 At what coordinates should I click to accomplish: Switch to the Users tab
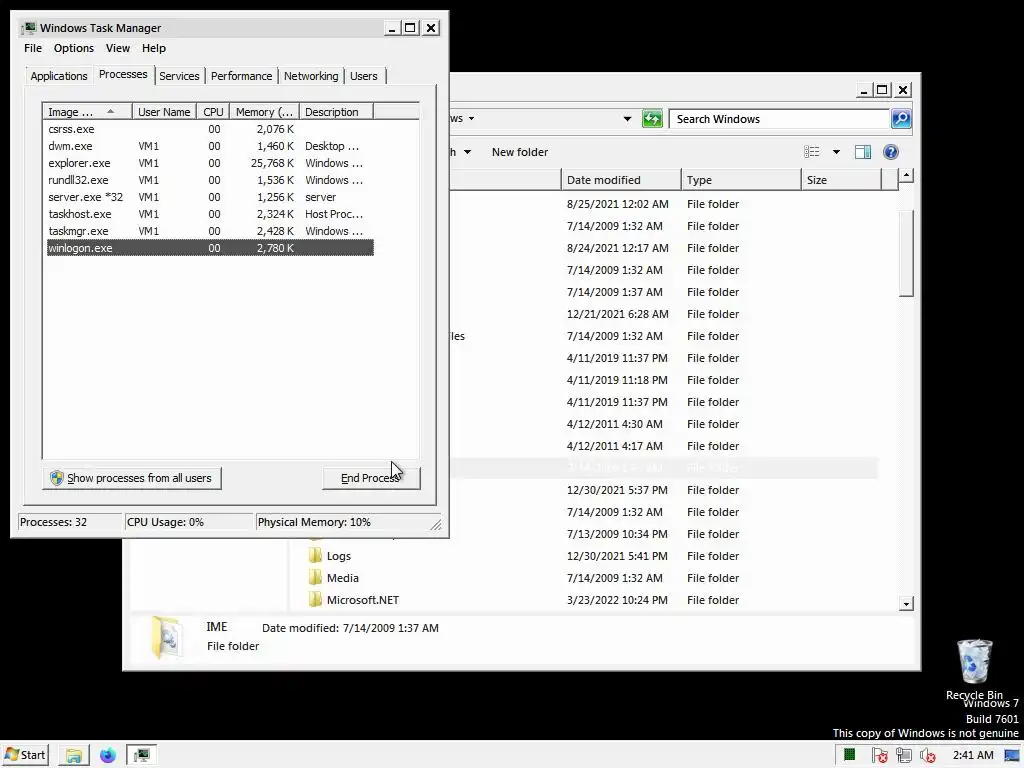364,76
